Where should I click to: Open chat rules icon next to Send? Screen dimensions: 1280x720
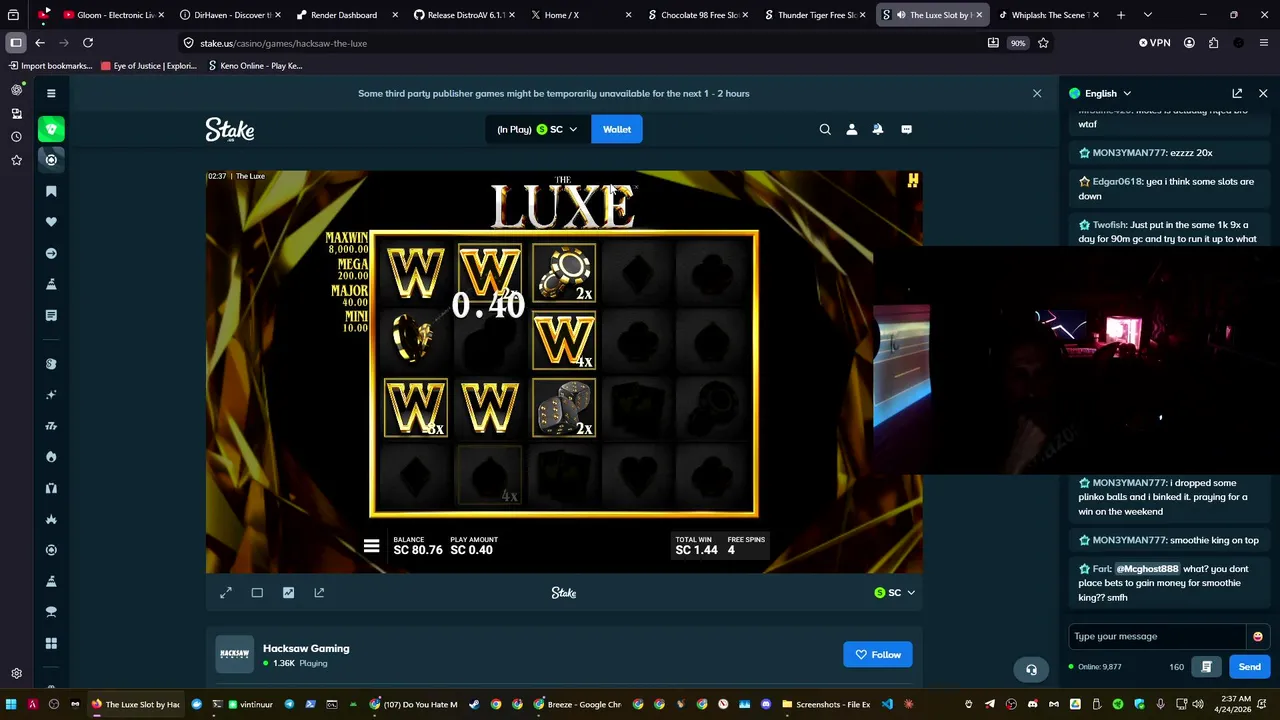point(1207,667)
